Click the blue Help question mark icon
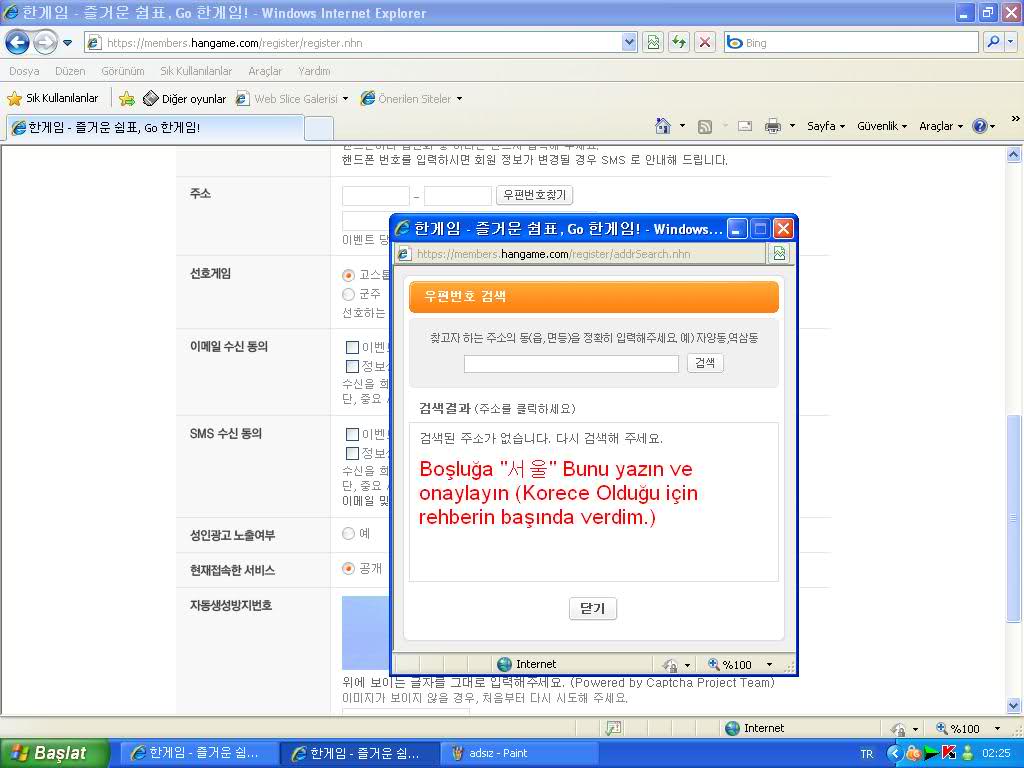1024x768 pixels. tap(980, 126)
